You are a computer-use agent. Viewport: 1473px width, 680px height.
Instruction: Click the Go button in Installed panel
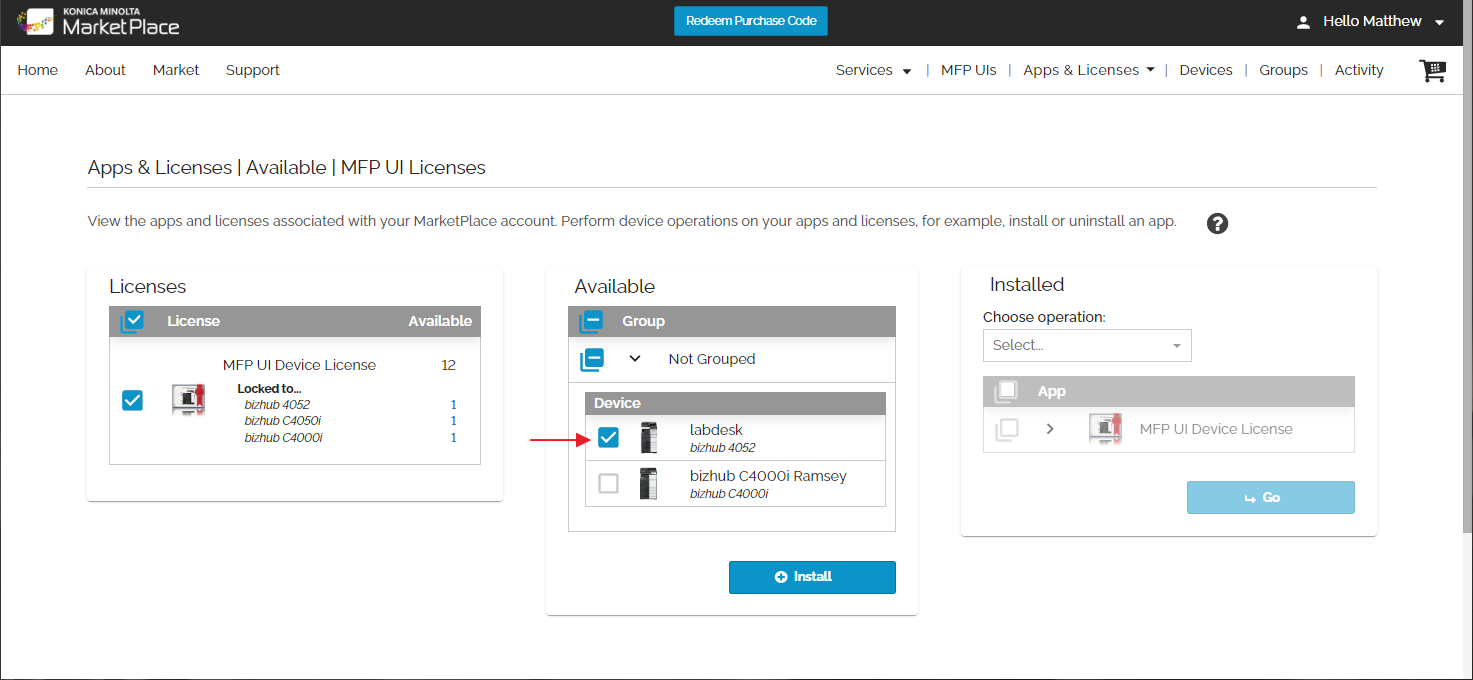click(1271, 497)
